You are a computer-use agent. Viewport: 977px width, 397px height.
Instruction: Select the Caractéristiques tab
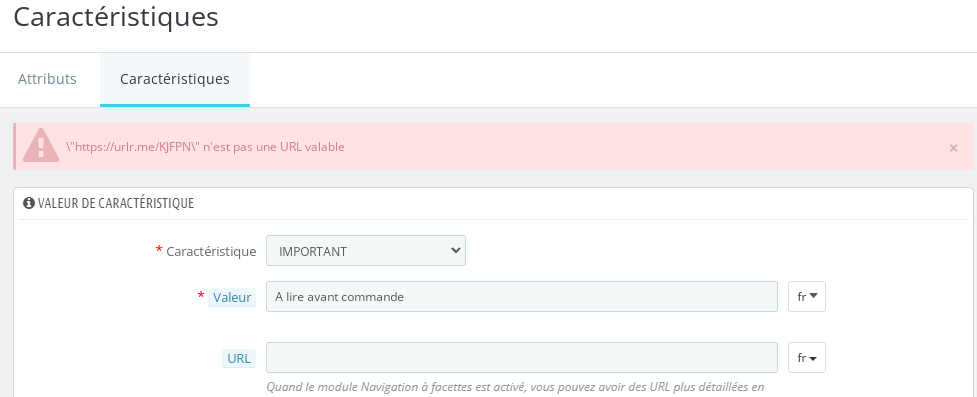click(x=174, y=79)
